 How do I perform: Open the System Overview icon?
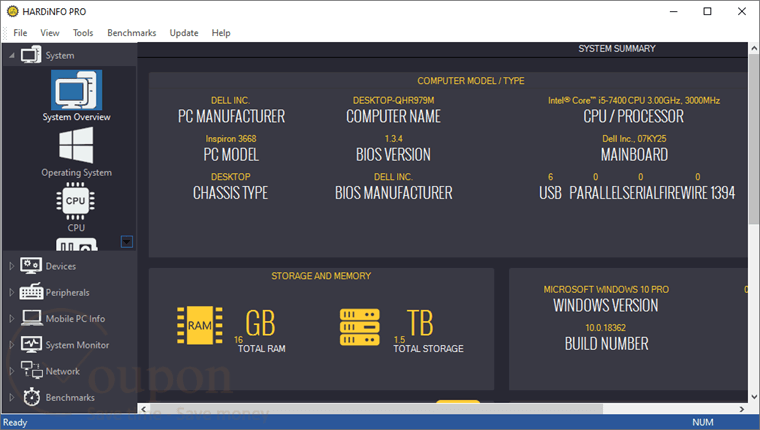76,90
